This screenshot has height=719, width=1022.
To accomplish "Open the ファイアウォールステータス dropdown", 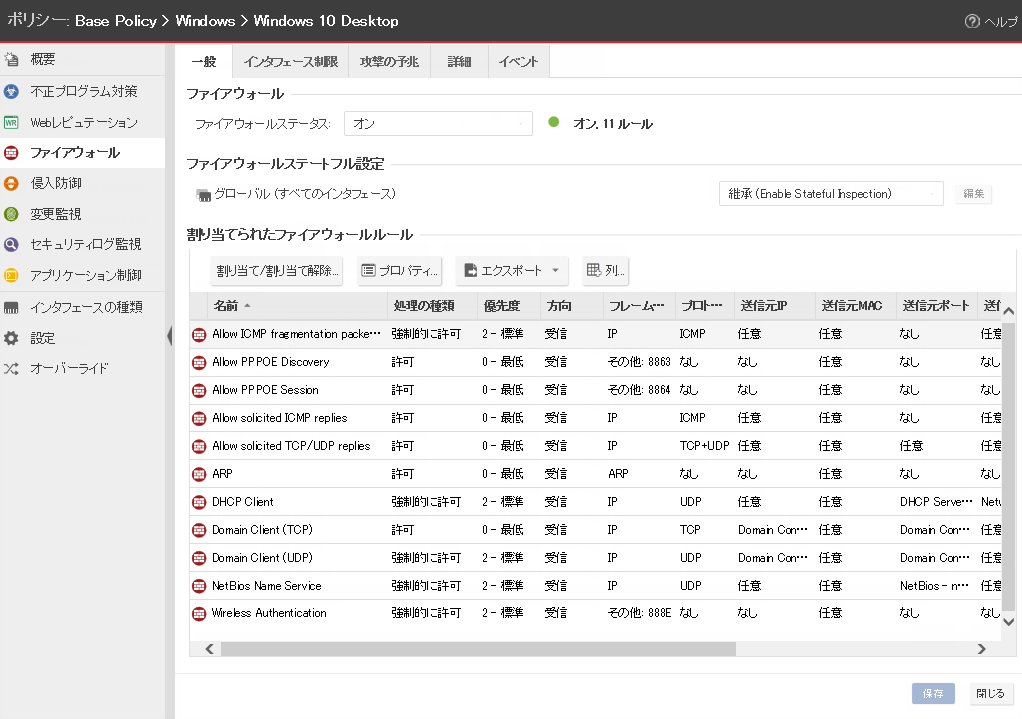I will tap(438, 124).
